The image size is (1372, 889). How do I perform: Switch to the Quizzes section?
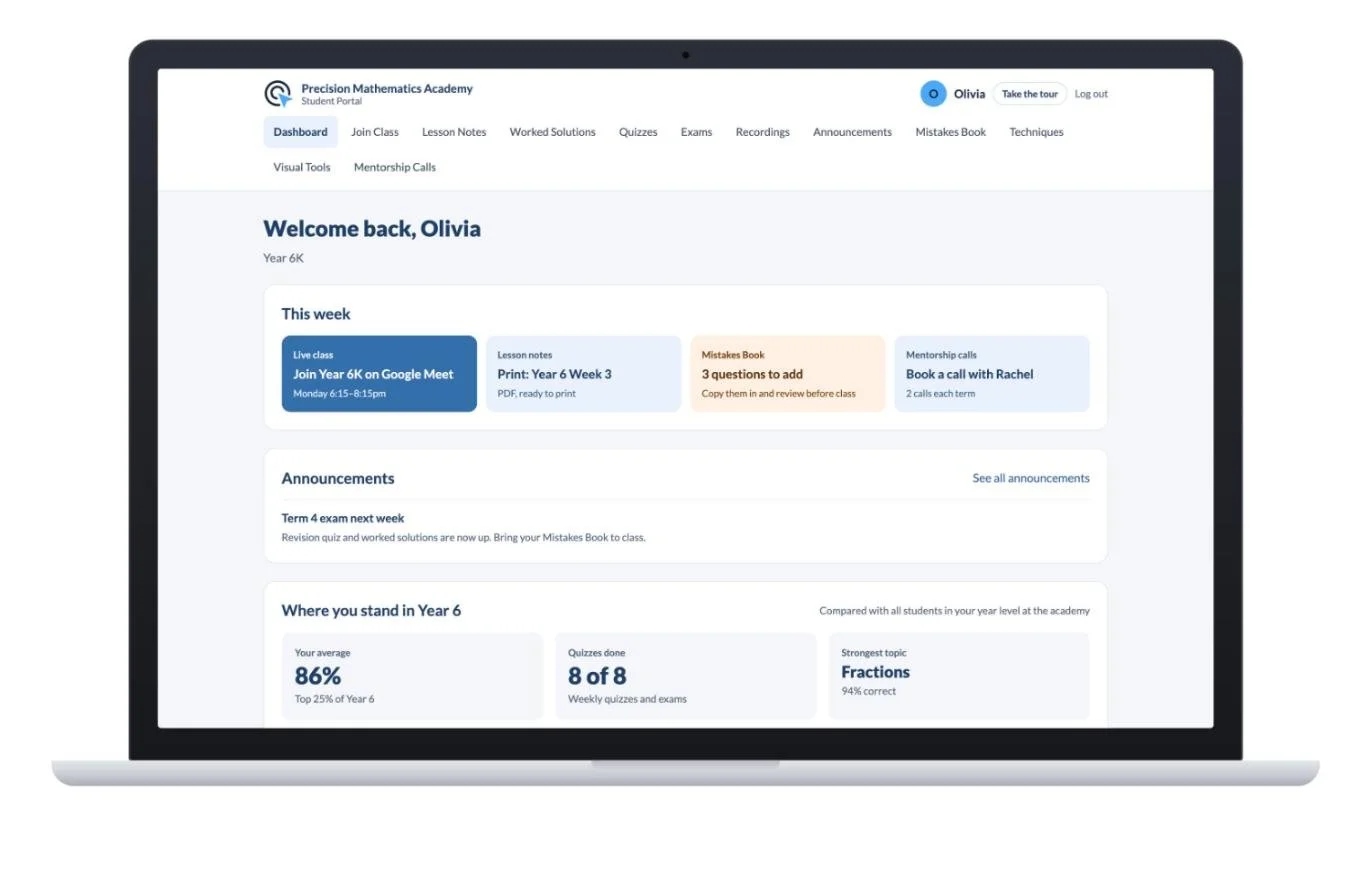point(638,132)
